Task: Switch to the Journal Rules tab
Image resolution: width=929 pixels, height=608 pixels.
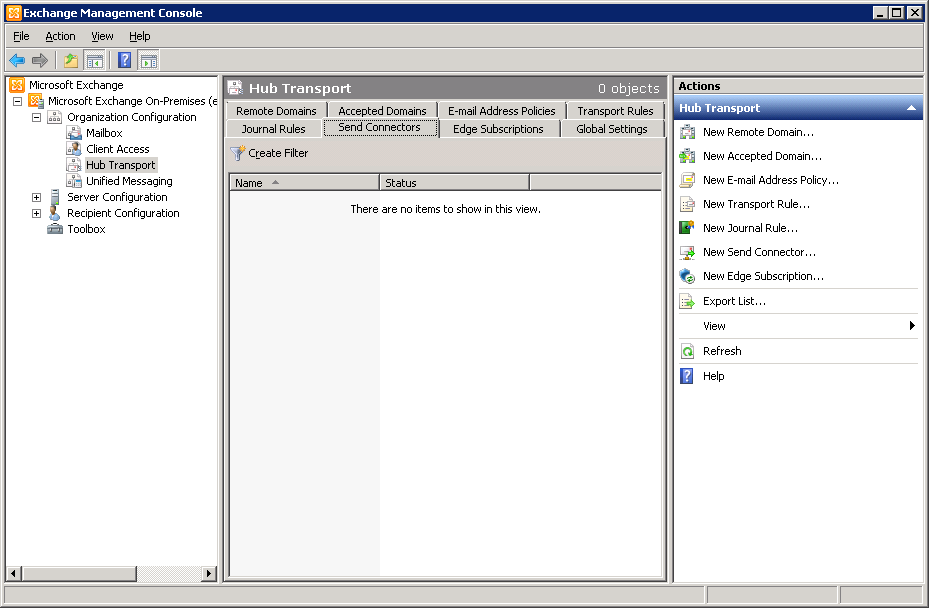Action: [273, 129]
